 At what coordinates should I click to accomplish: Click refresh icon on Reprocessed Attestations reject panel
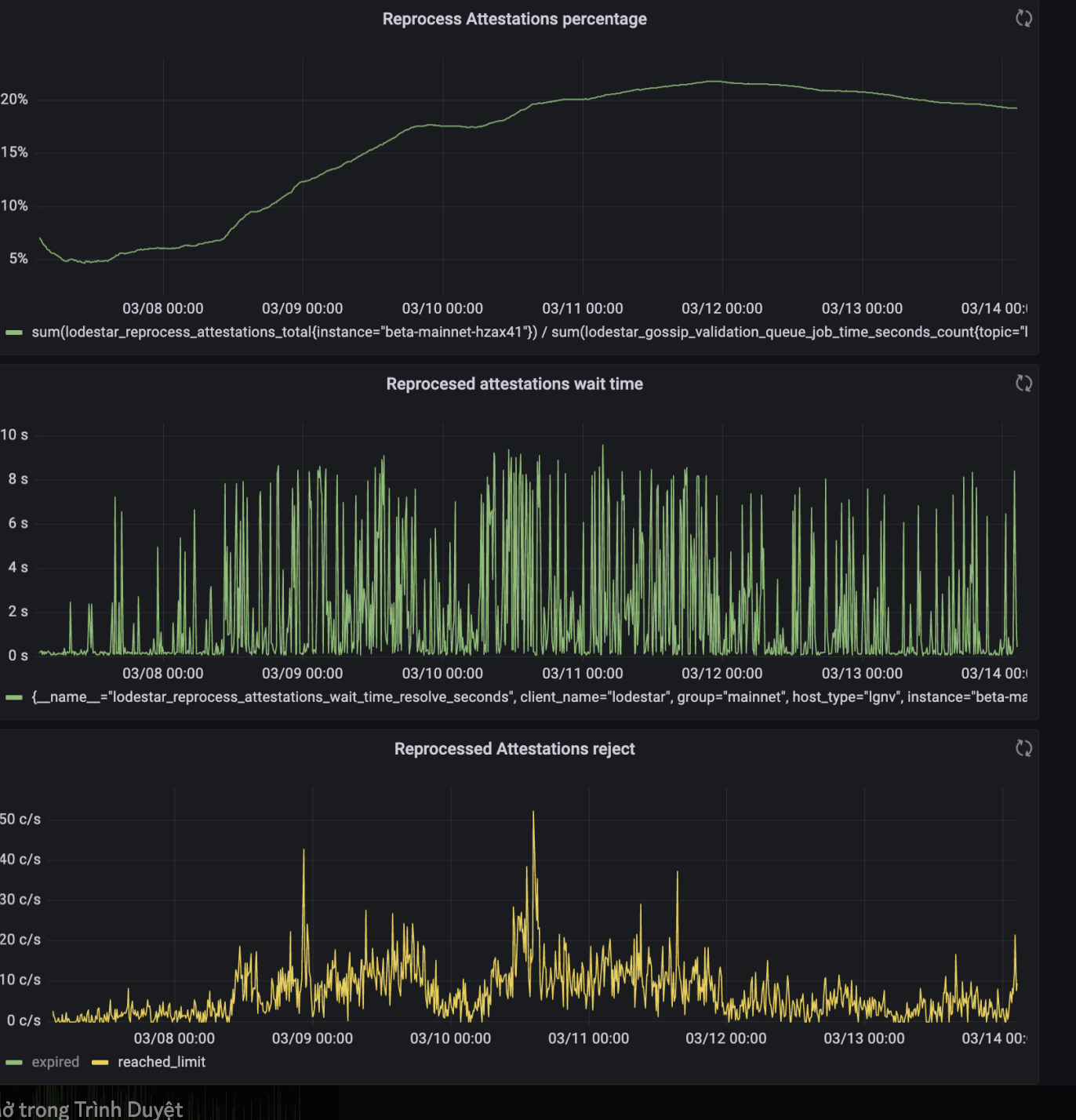coord(1023,748)
